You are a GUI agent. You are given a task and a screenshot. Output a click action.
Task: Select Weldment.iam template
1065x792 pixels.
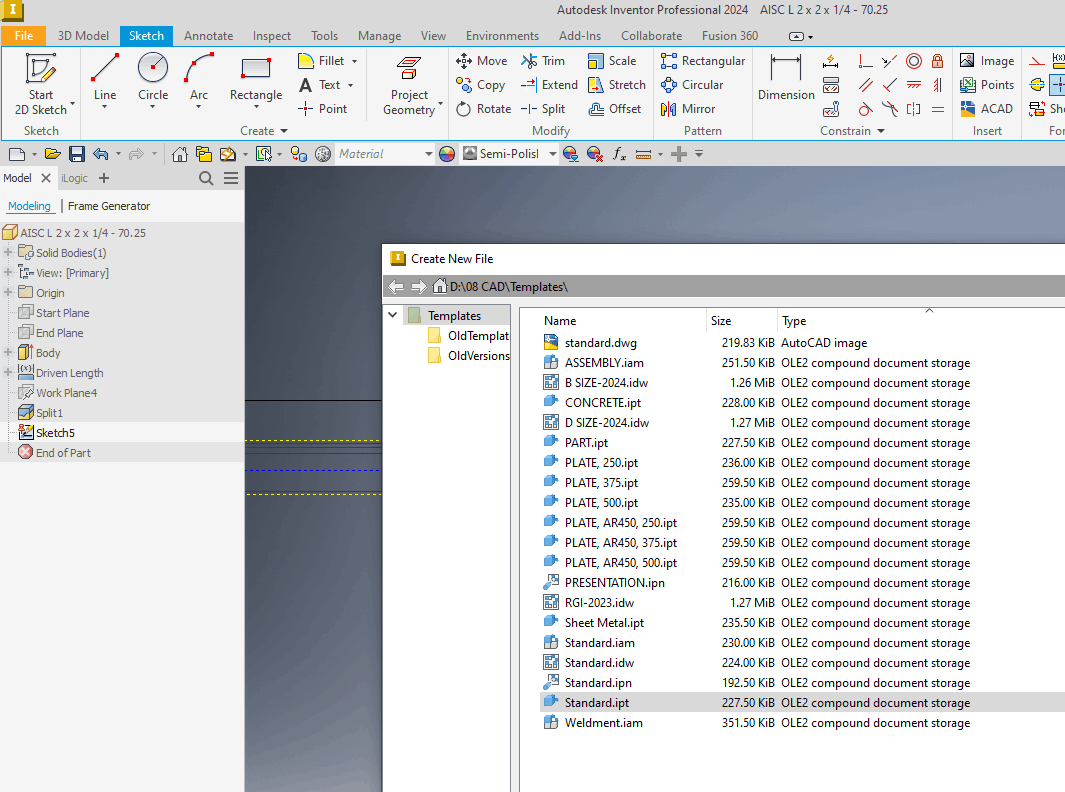603,723
